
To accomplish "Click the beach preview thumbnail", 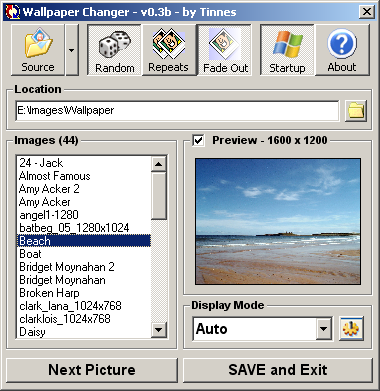I will [278, 221].
